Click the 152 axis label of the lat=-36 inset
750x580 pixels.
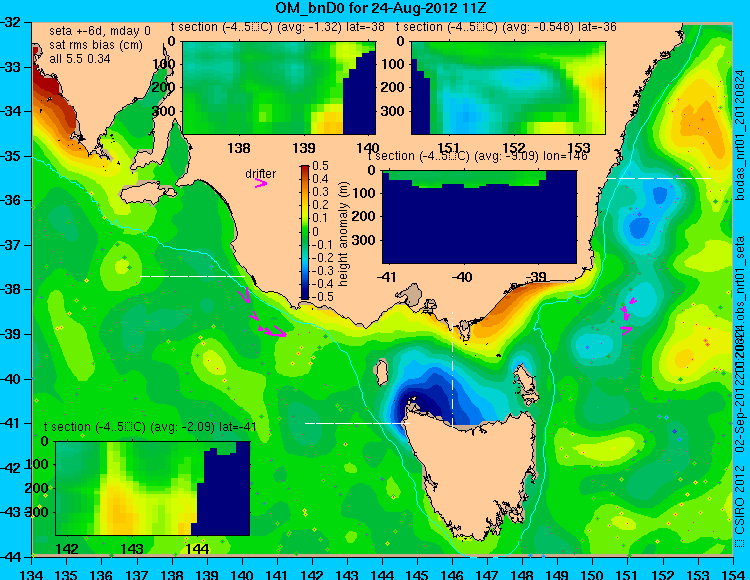point(514,148)
